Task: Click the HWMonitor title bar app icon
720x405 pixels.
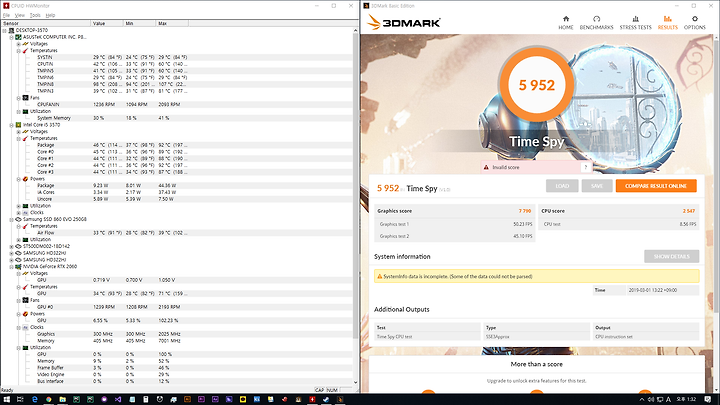Action: 6,6
